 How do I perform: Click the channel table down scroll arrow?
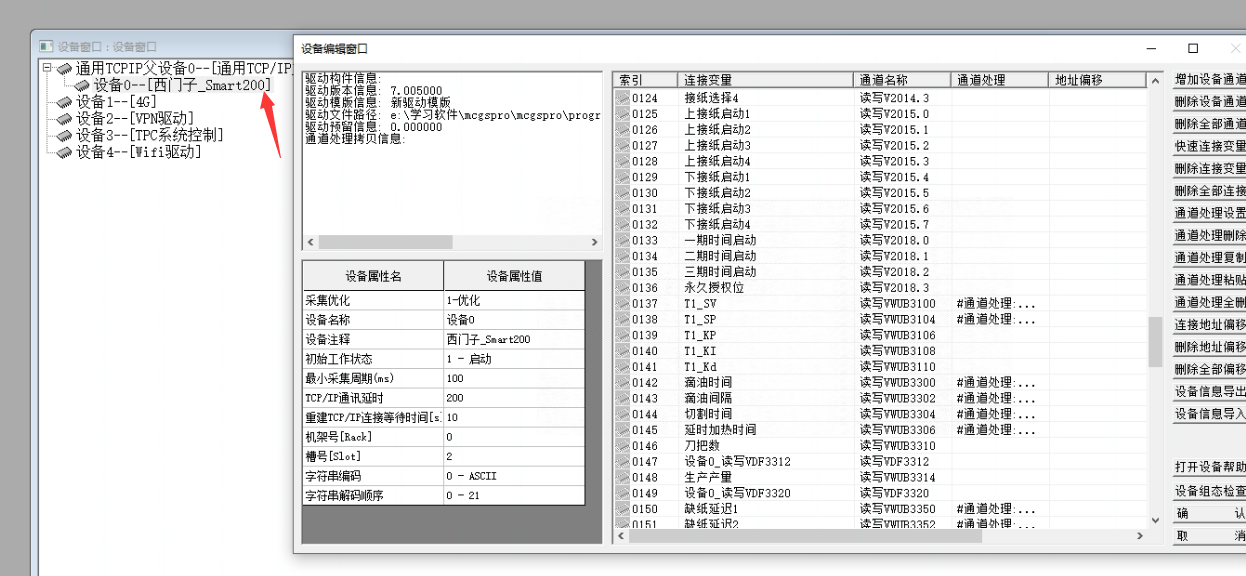point(1155,520)
